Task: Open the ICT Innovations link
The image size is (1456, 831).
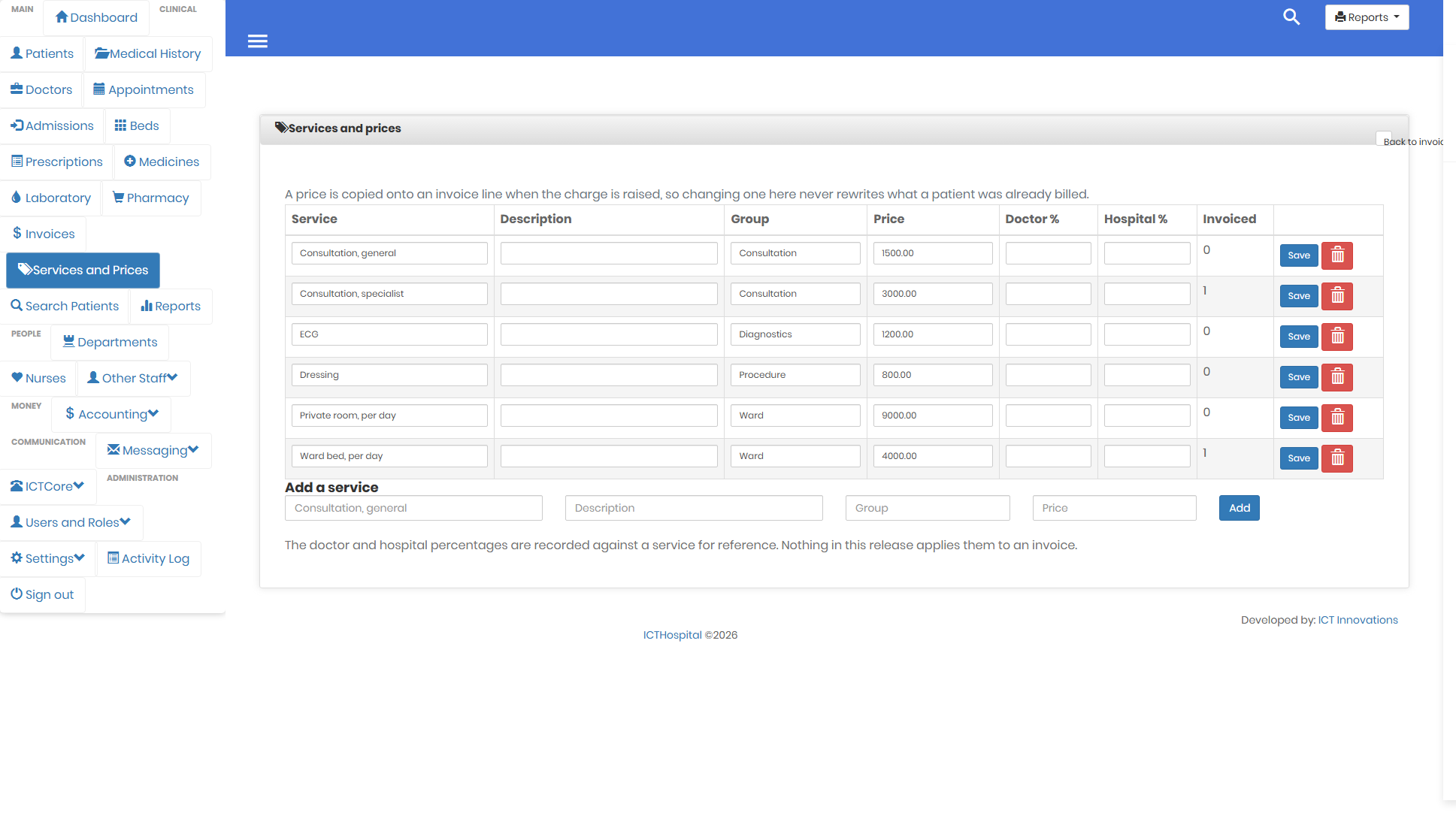Action: point(1358,620)
